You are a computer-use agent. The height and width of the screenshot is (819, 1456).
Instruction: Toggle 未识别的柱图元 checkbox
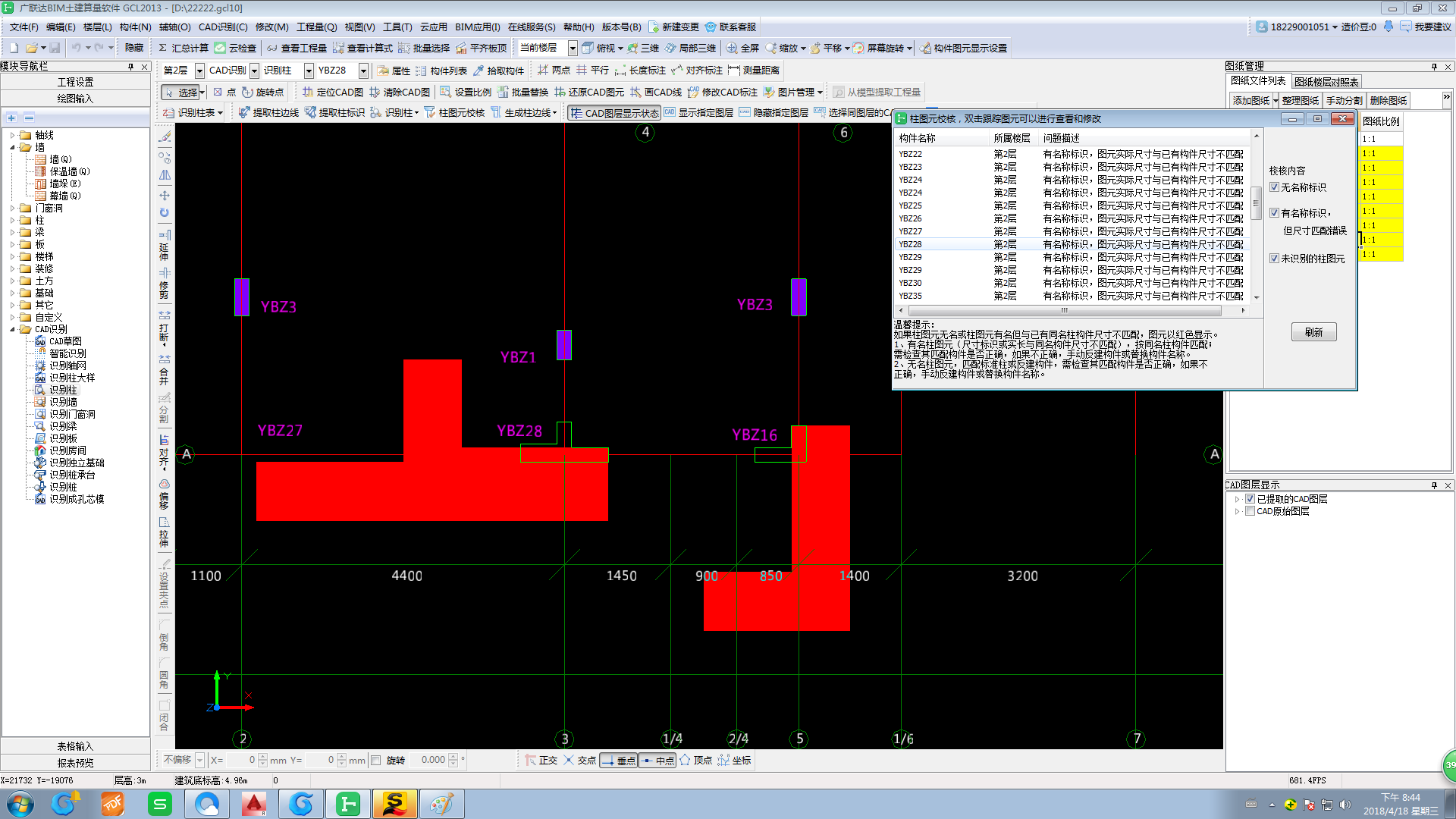coord(1275,259)
